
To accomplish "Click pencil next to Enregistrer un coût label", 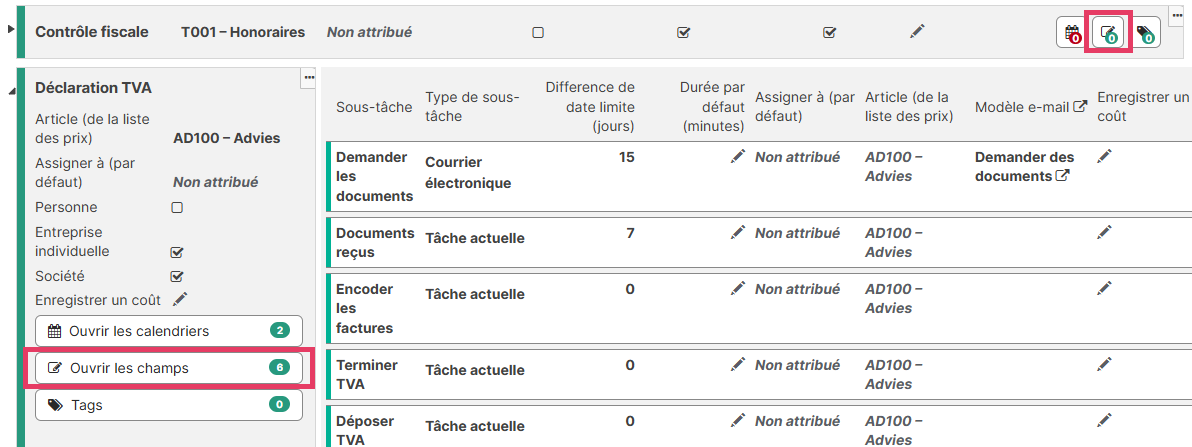I will [180, 299].
